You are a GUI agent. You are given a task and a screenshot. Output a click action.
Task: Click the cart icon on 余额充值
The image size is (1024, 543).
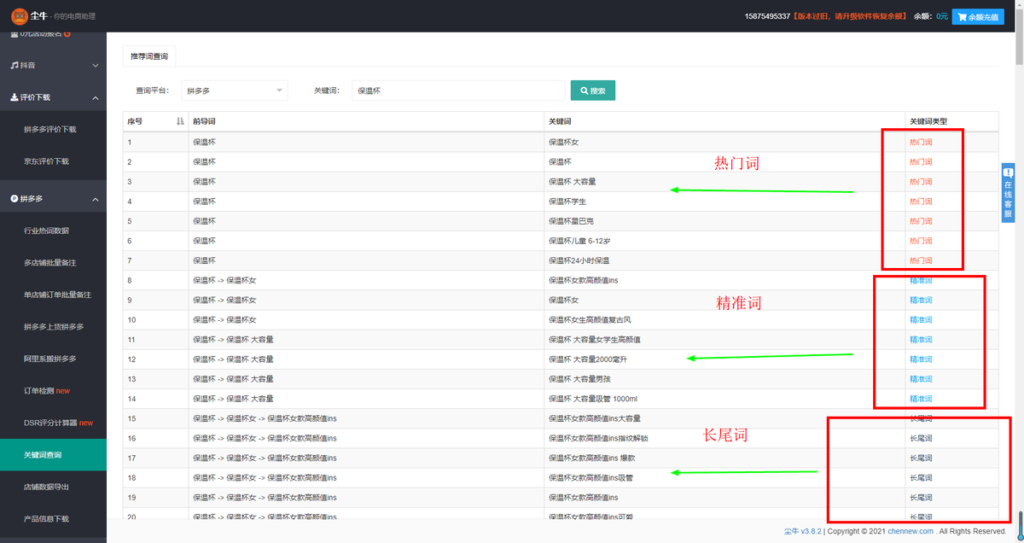(962, 17)
